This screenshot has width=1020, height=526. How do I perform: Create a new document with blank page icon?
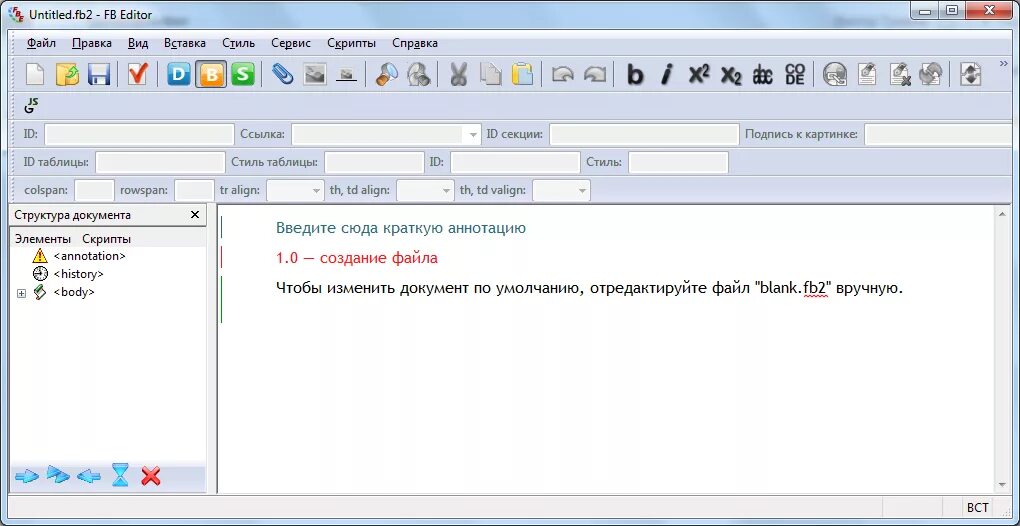(34, 74)
